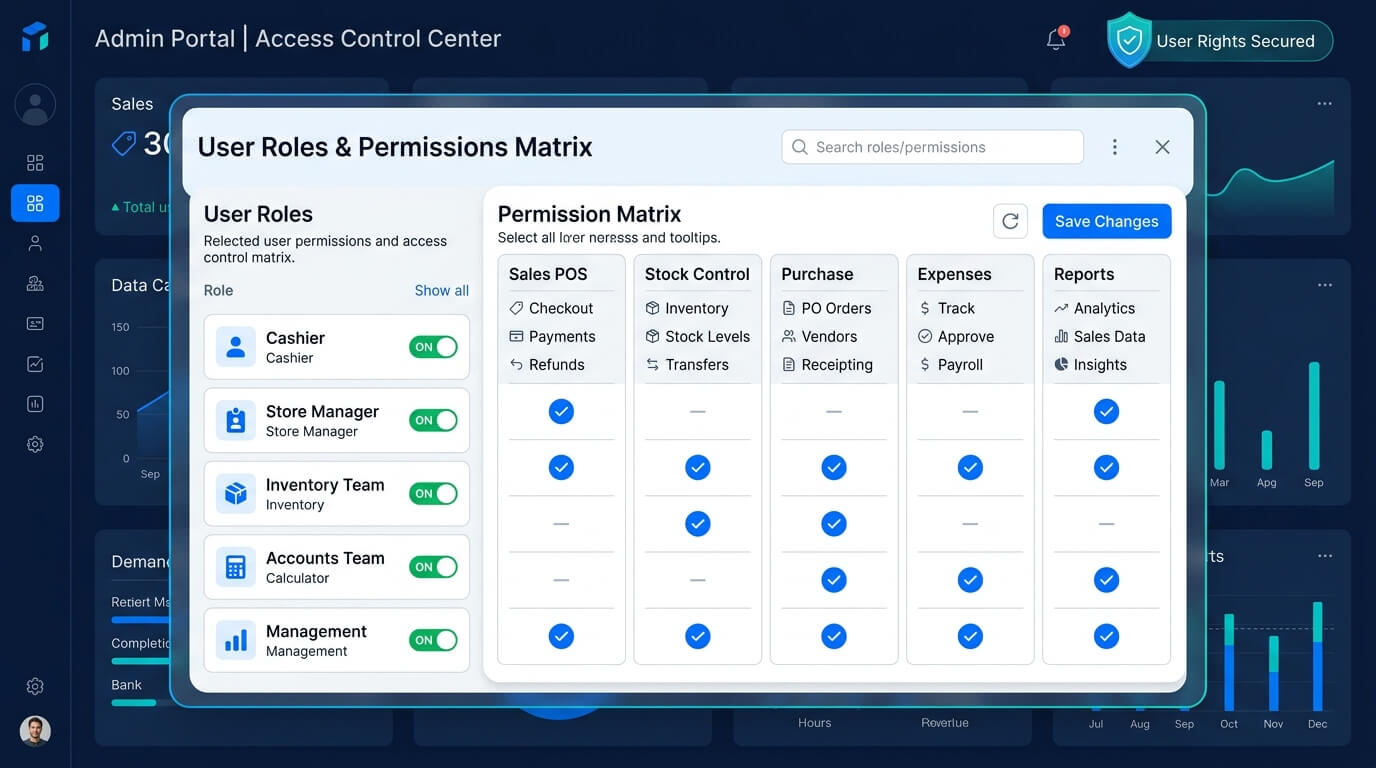Screen dimensions: 1376x768
Task: Click the Stock Levels permission label
Action: click(x=707, y=336)
